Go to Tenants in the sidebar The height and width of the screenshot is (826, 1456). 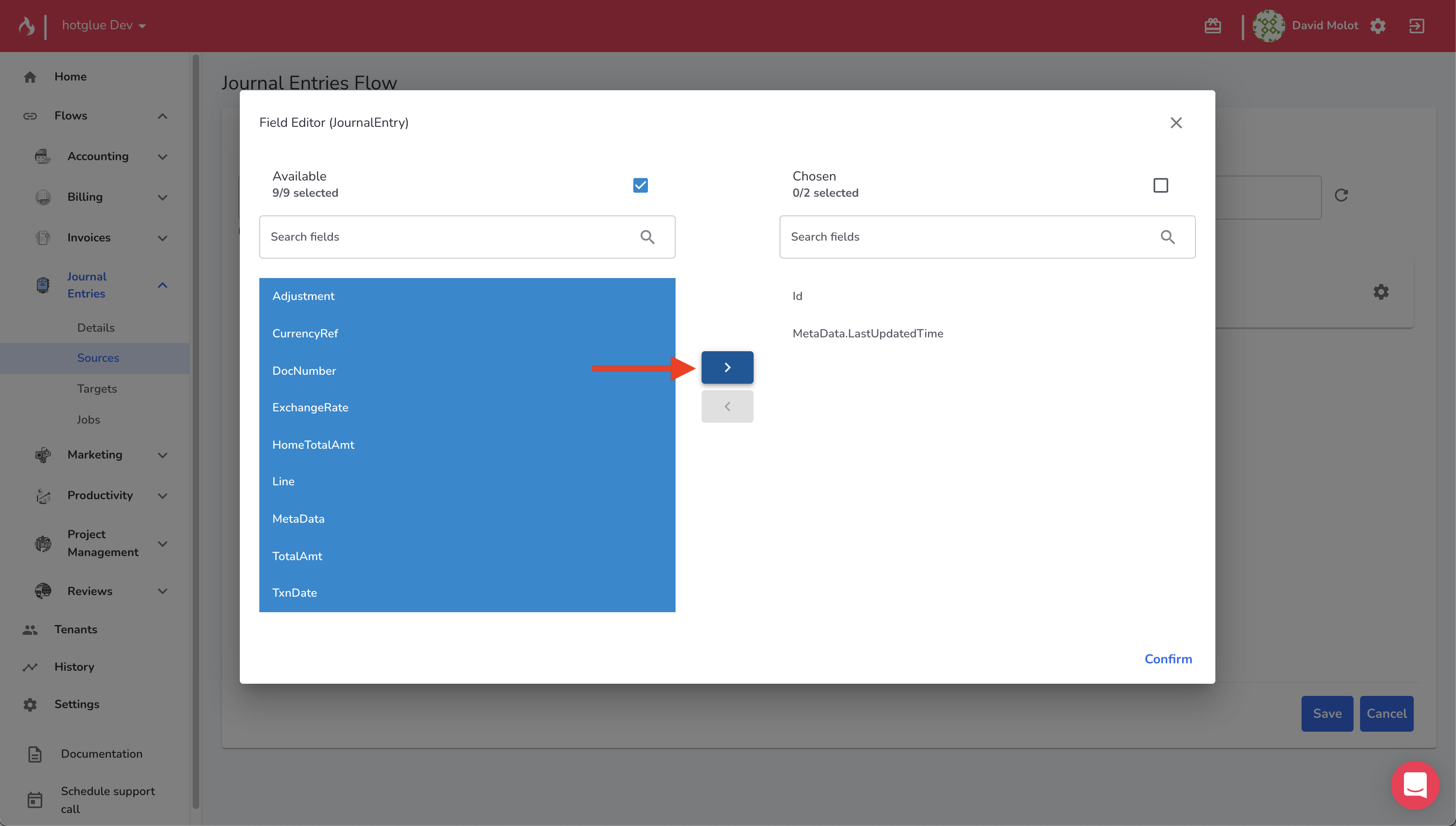(76, 629)
